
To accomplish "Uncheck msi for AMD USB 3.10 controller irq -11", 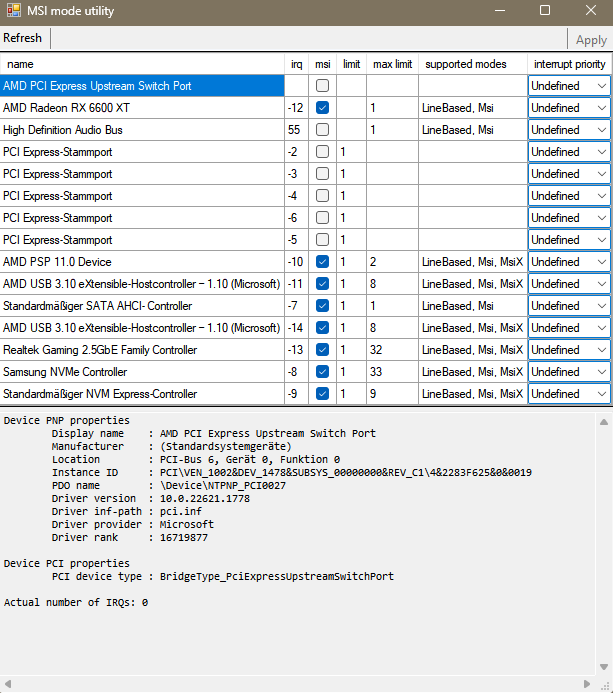I will (323, 284).
